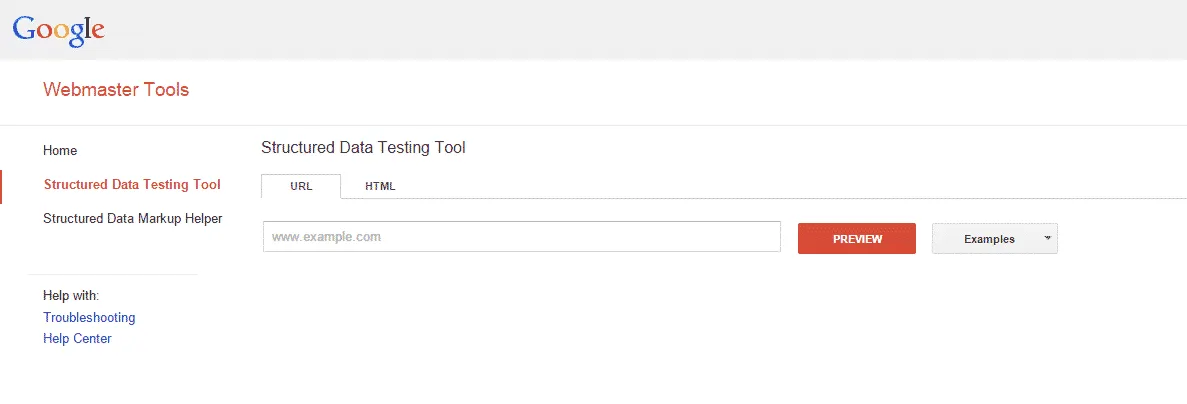
Task: Switch to the HTML tab
Action: [380, 186]
